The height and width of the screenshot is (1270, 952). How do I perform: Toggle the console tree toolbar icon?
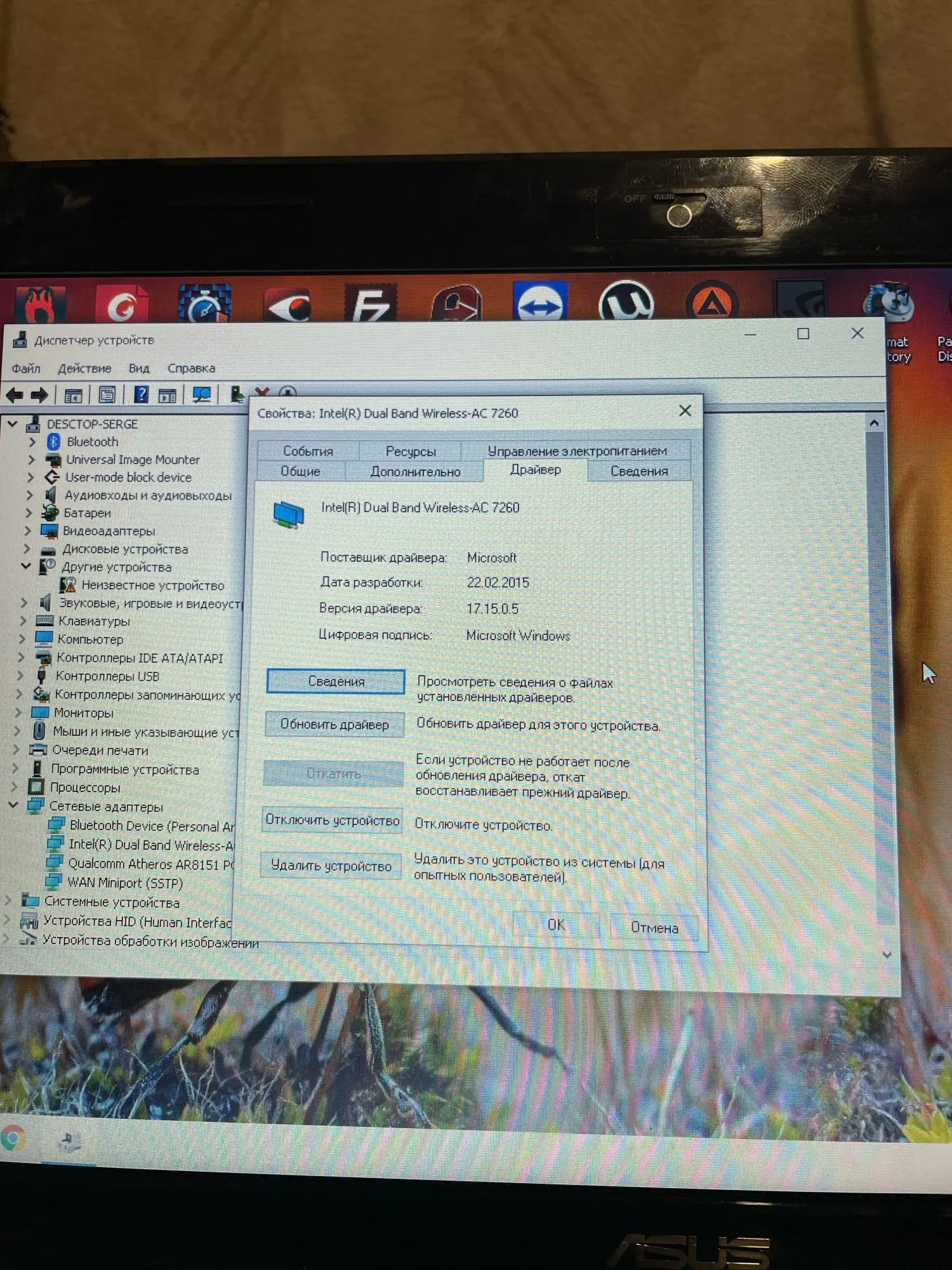[x=73, y=396]
